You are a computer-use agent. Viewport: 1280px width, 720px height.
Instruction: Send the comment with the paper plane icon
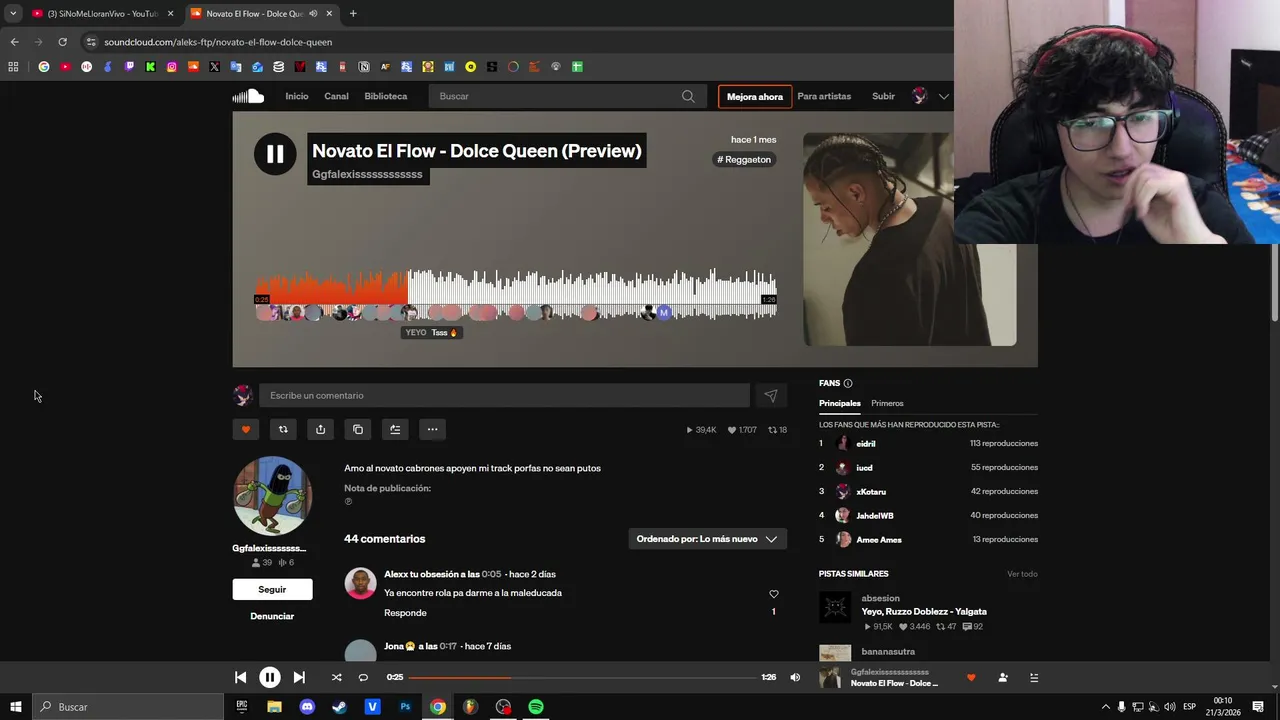pyautogui.click(x=771, y=395)
